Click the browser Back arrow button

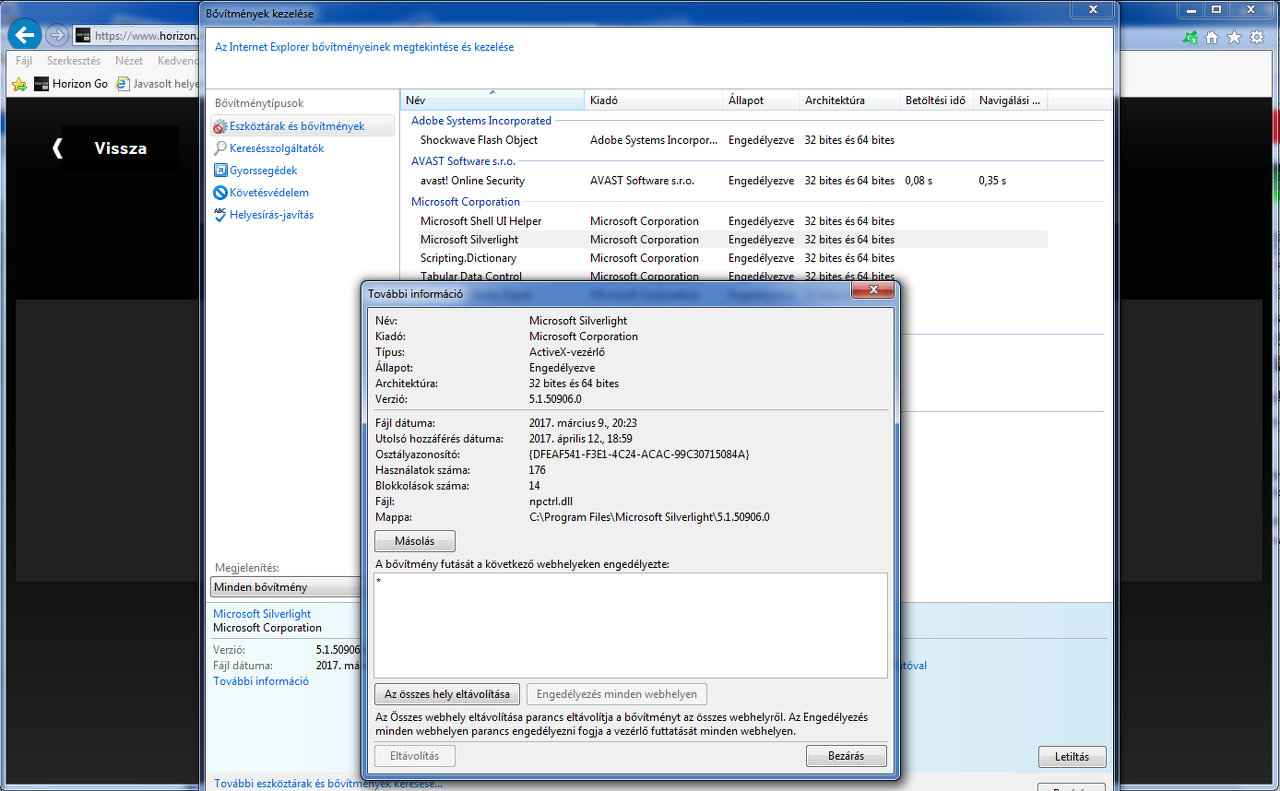[25, 36]
